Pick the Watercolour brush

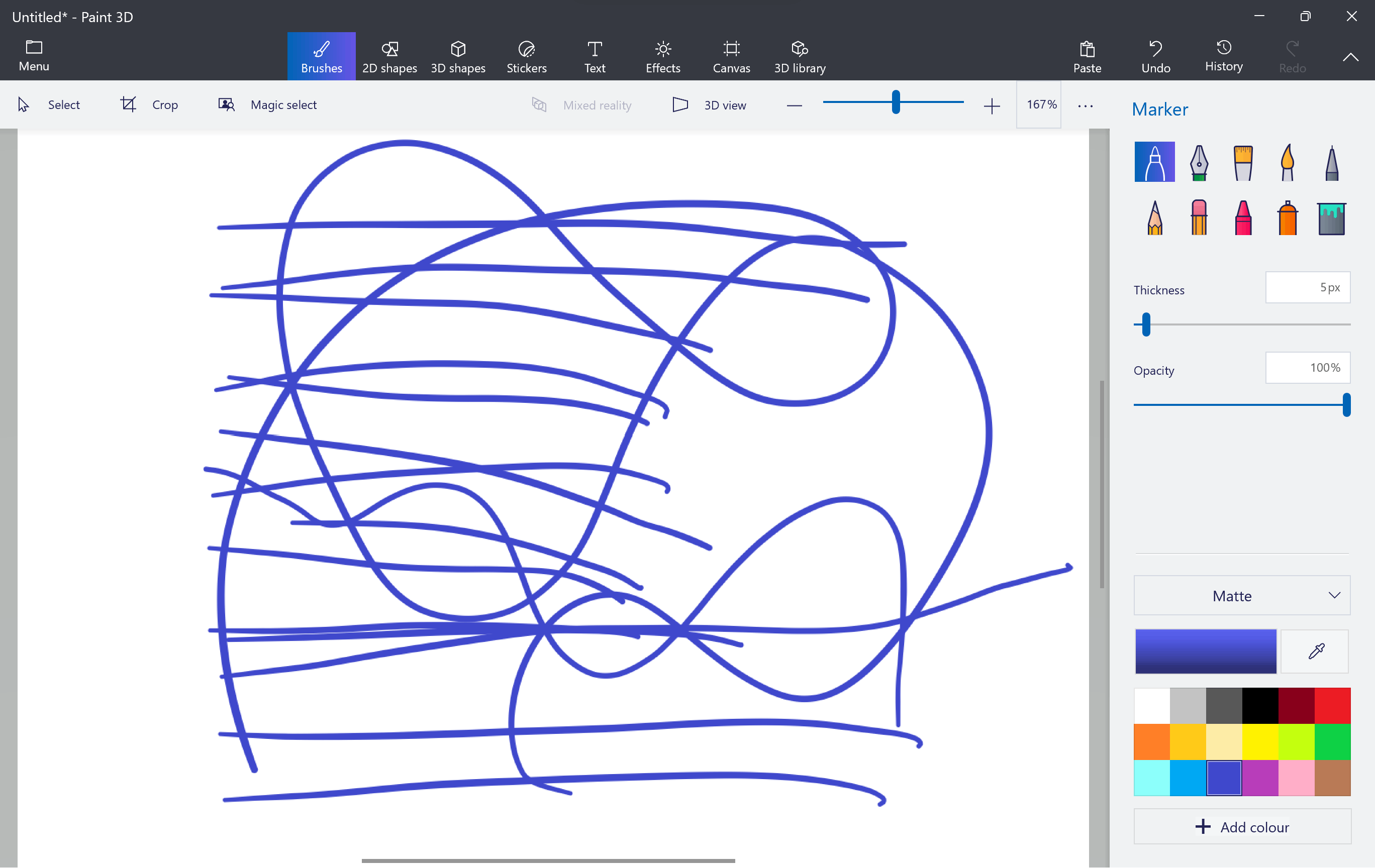pyautogui.click(x=1287, y=162)
